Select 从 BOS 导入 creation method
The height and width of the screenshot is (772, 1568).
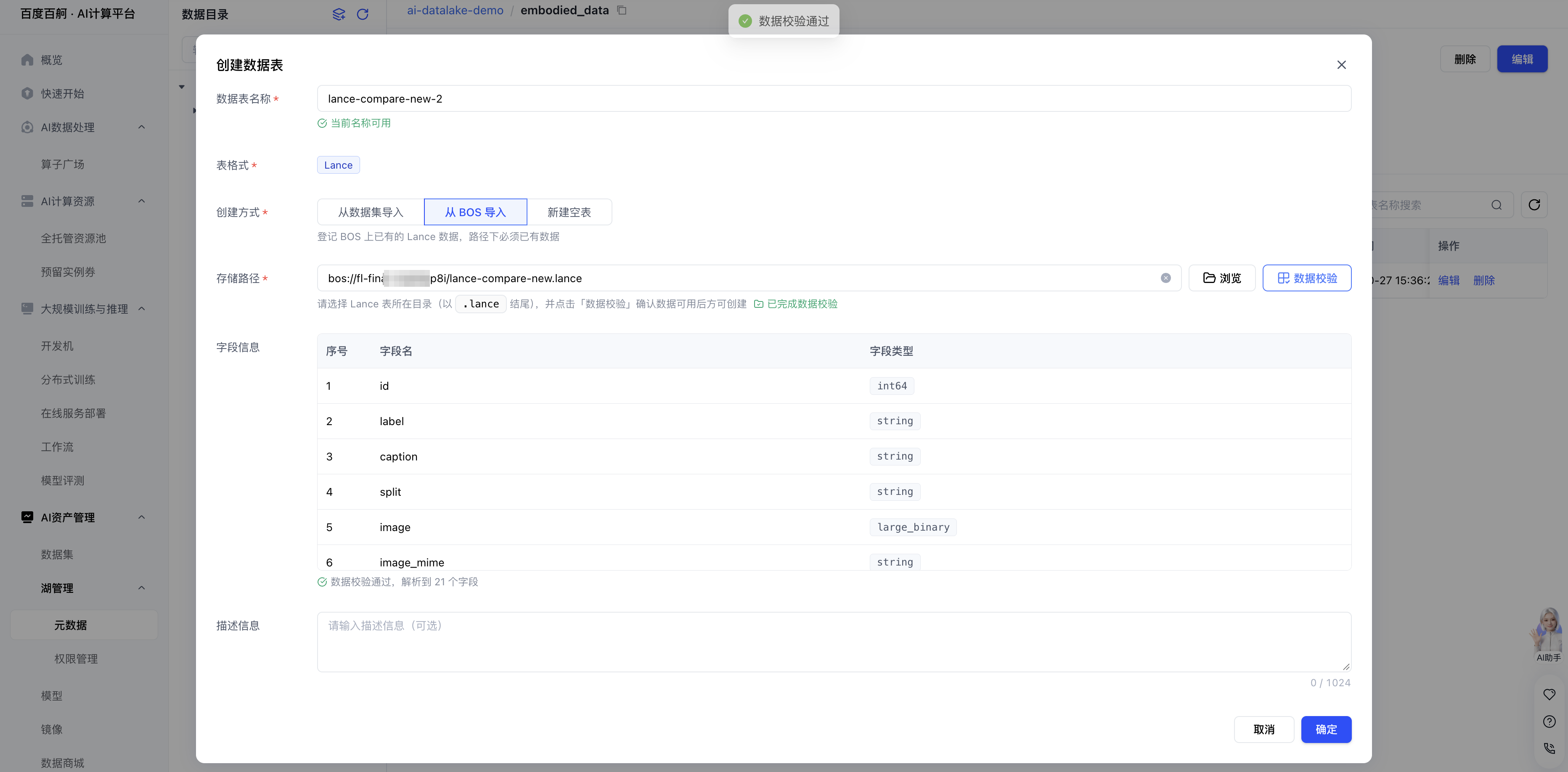tap(475, 212)
